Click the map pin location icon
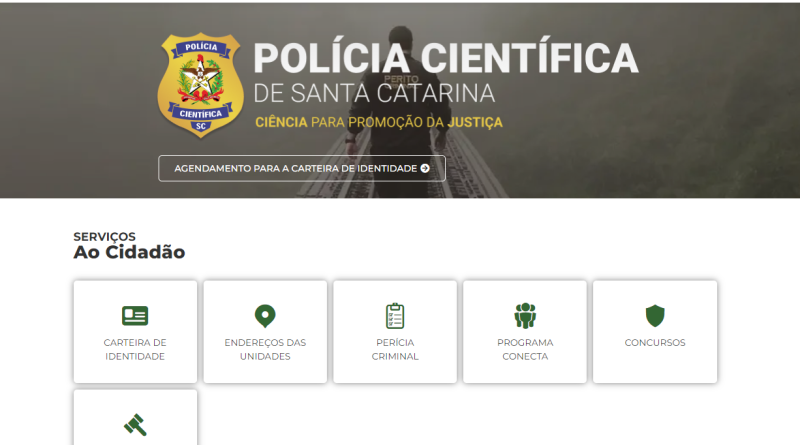Screen dimensions: 800x445 [265, 316]
